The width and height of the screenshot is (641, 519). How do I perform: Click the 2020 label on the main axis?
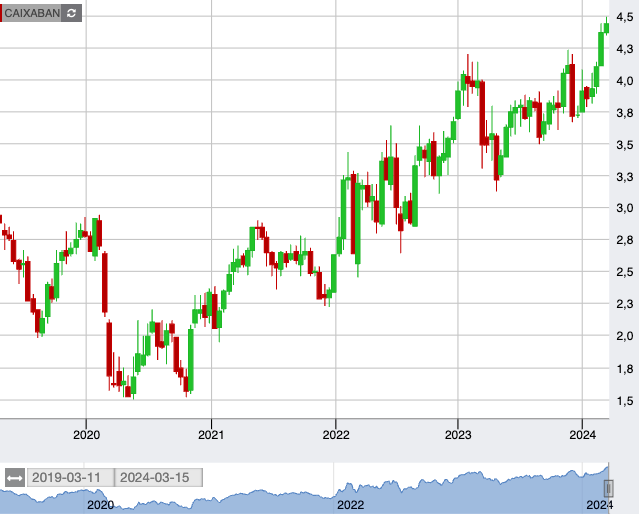(86, 435)
